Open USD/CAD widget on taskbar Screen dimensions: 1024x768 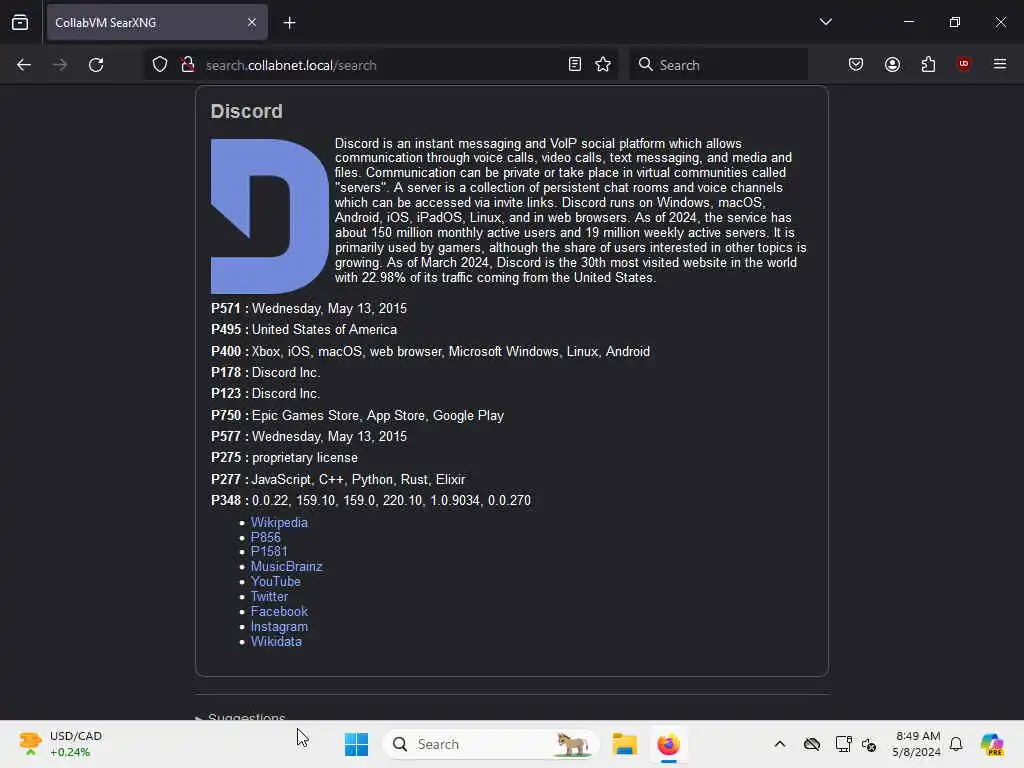point(61,744)
